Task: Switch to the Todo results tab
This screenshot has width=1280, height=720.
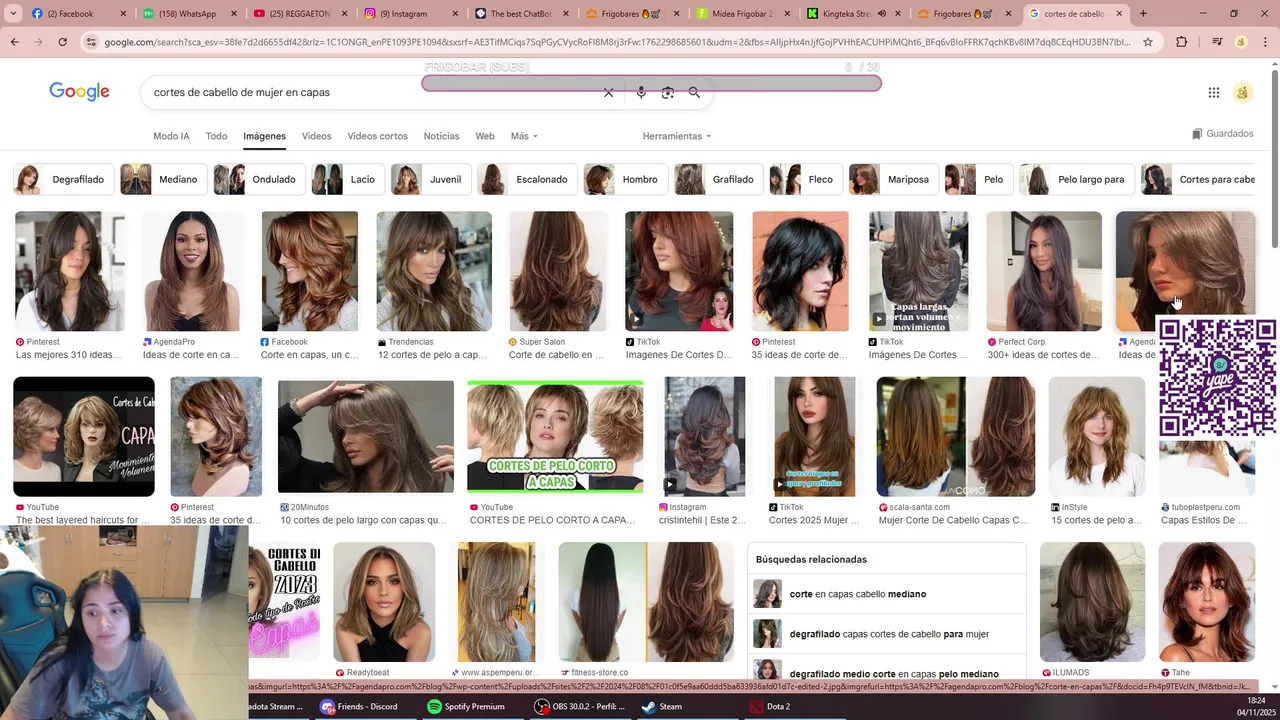Action: tap(216, 136)
